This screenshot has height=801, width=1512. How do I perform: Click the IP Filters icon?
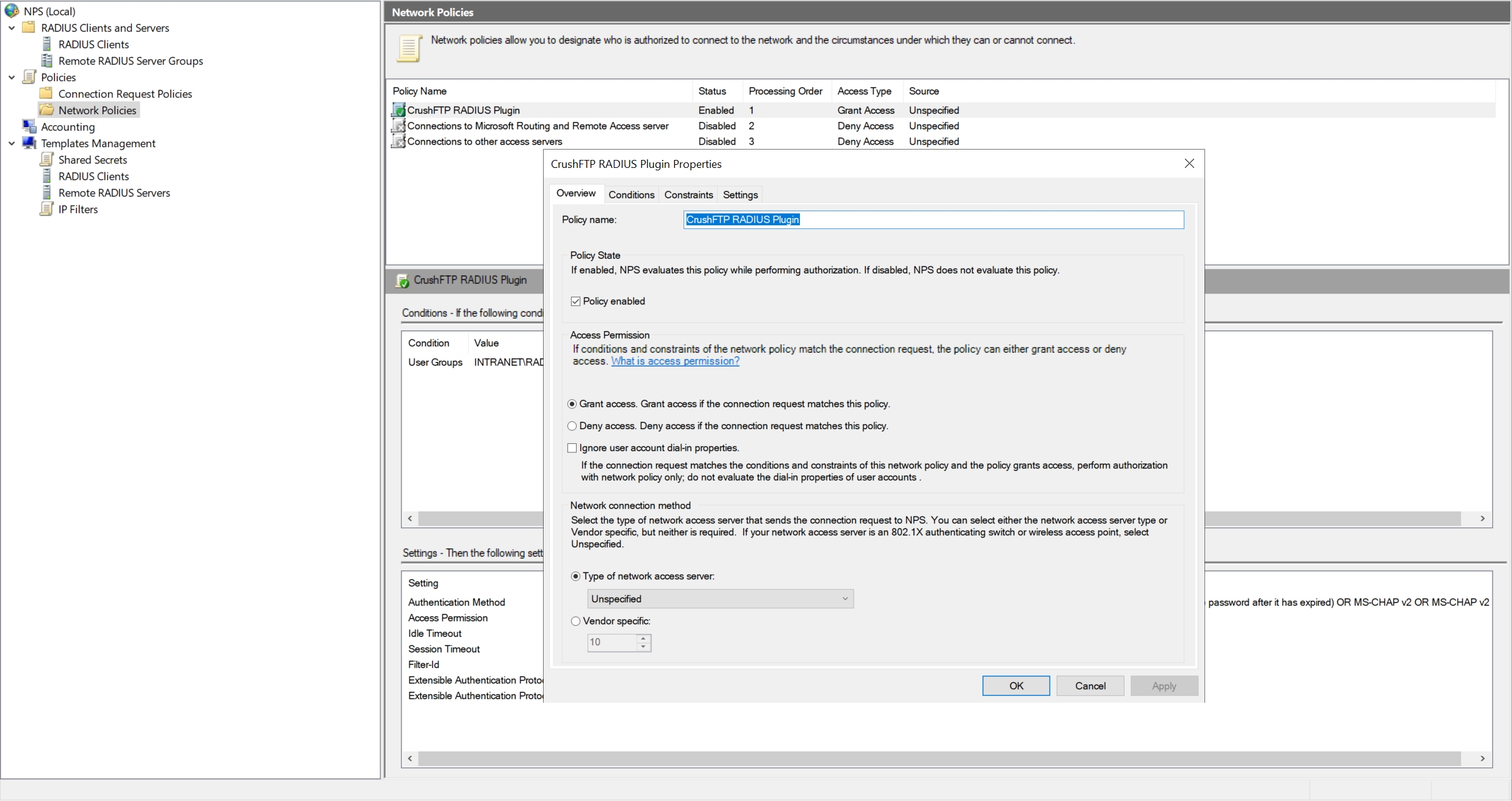[46, 209]
